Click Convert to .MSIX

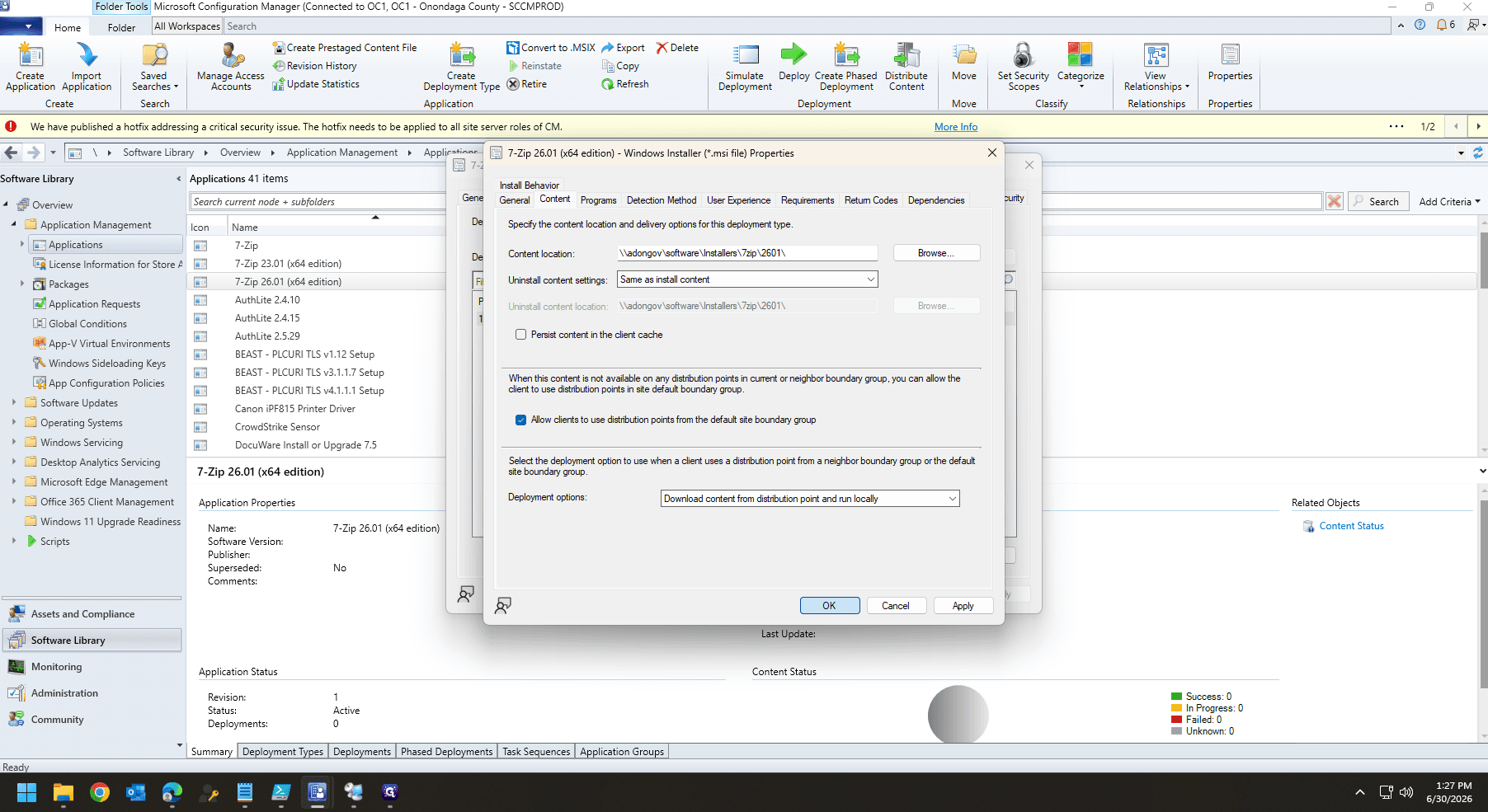tap(550, 48)
